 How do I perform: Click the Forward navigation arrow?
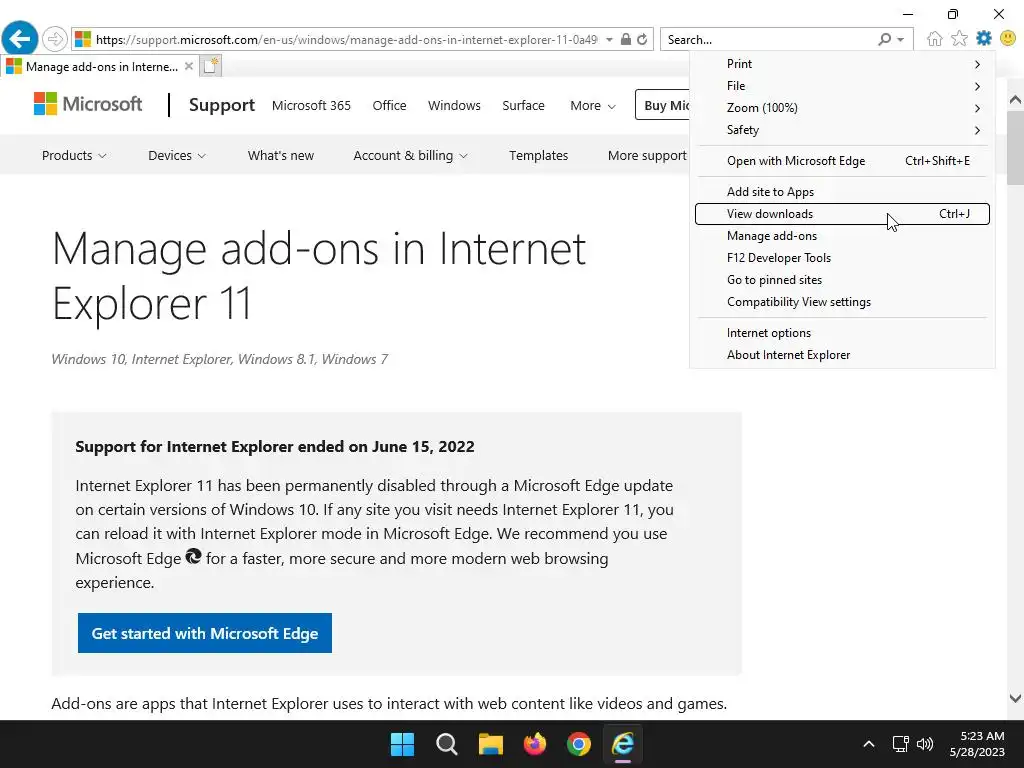coord(55,39)
